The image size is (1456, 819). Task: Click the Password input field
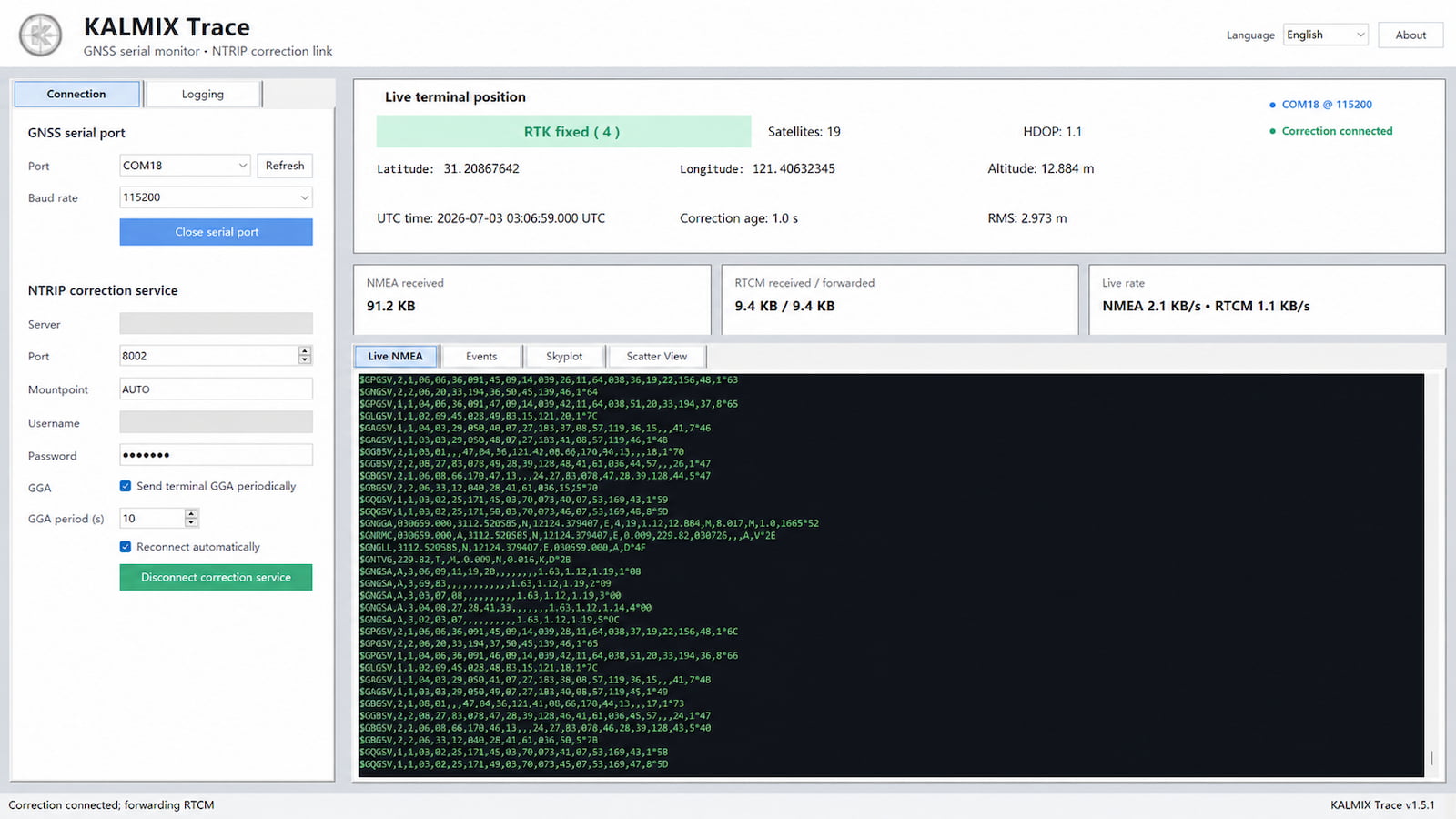[x=217, y=455]
